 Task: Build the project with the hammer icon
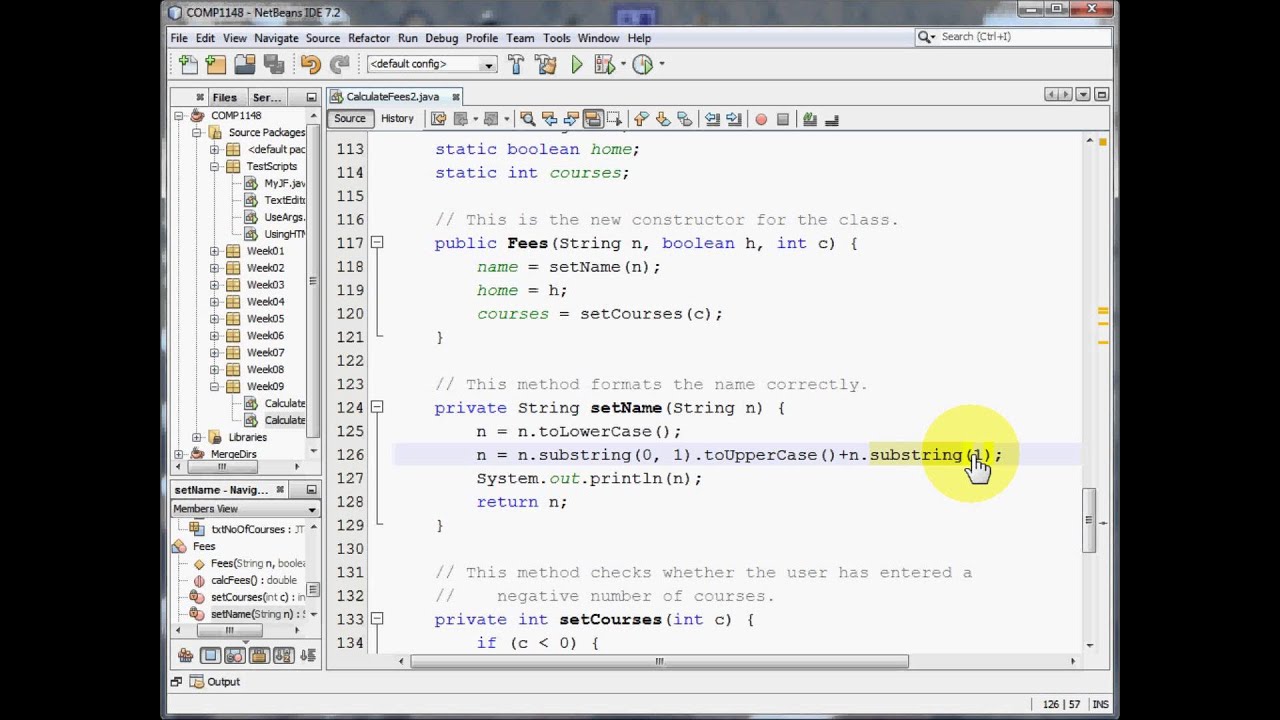click(x=516, y=65)
